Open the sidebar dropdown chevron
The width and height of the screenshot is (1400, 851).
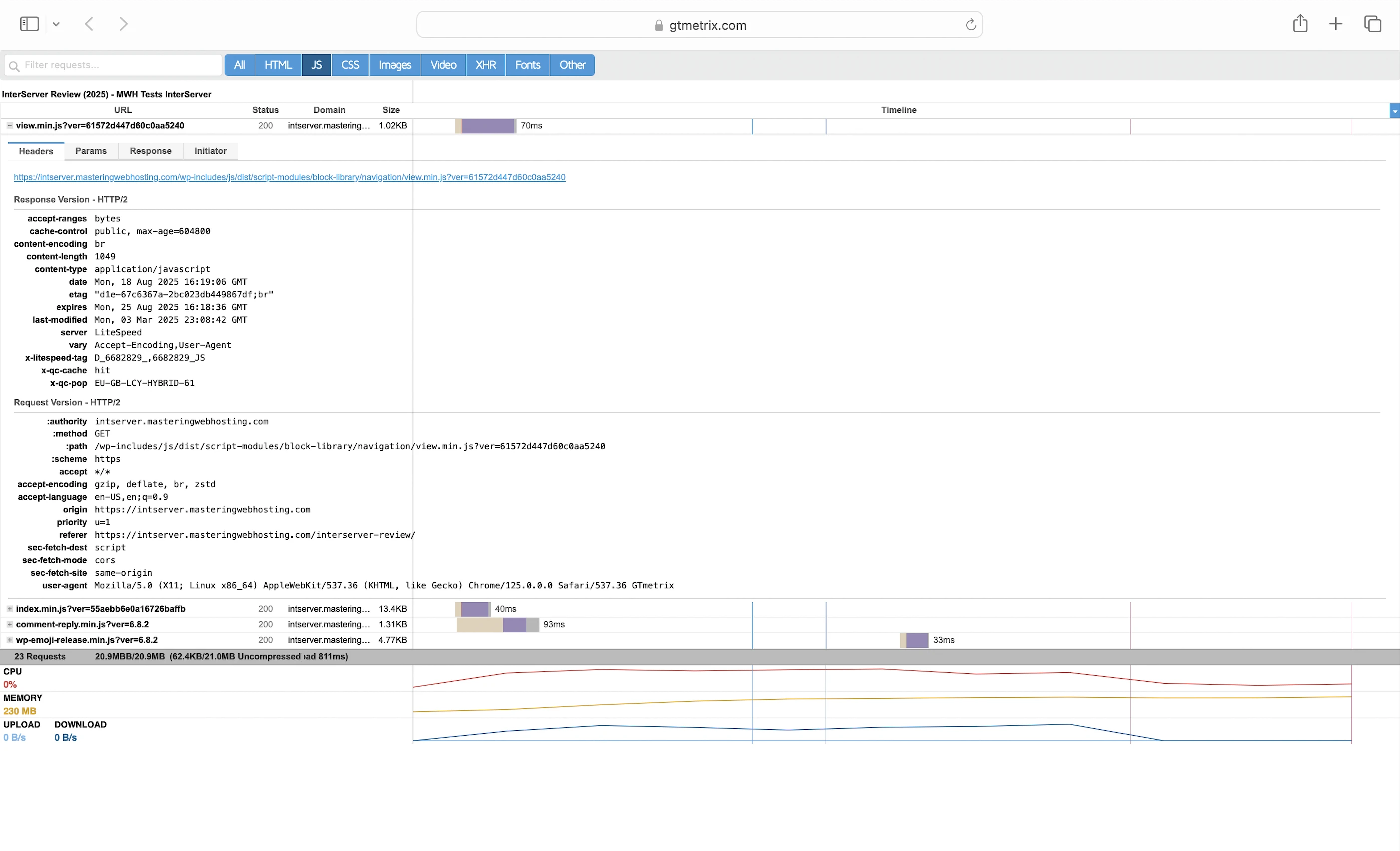[56, 24]
